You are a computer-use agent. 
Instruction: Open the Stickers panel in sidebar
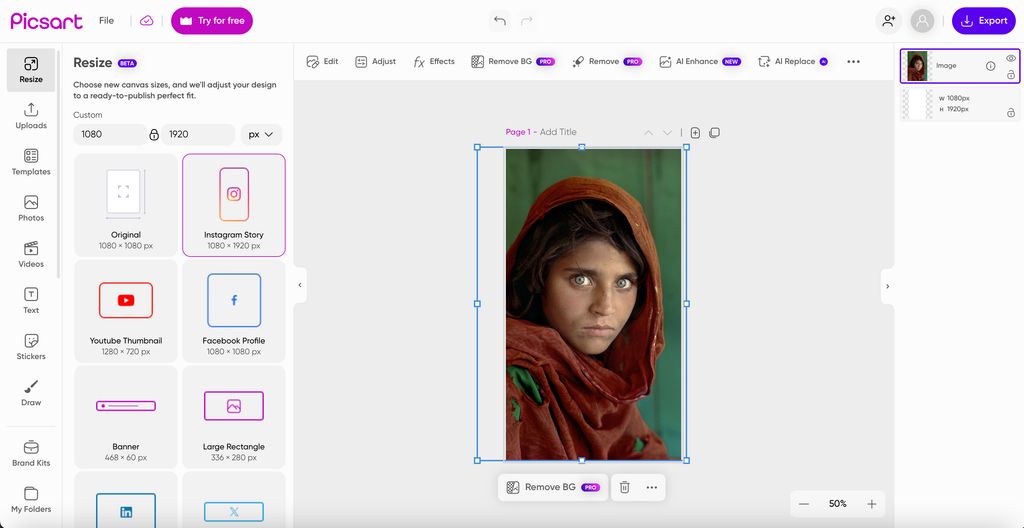pos(31,346)
